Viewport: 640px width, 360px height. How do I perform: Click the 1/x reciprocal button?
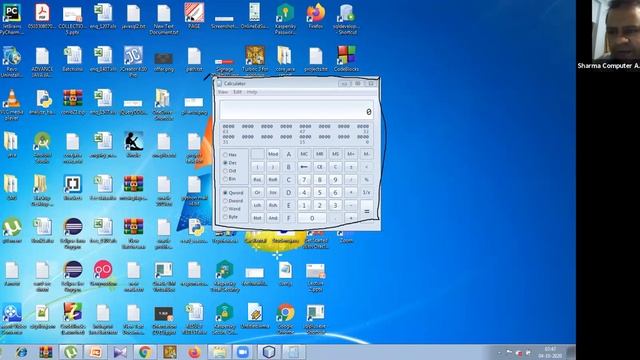[x=367, y=192]
